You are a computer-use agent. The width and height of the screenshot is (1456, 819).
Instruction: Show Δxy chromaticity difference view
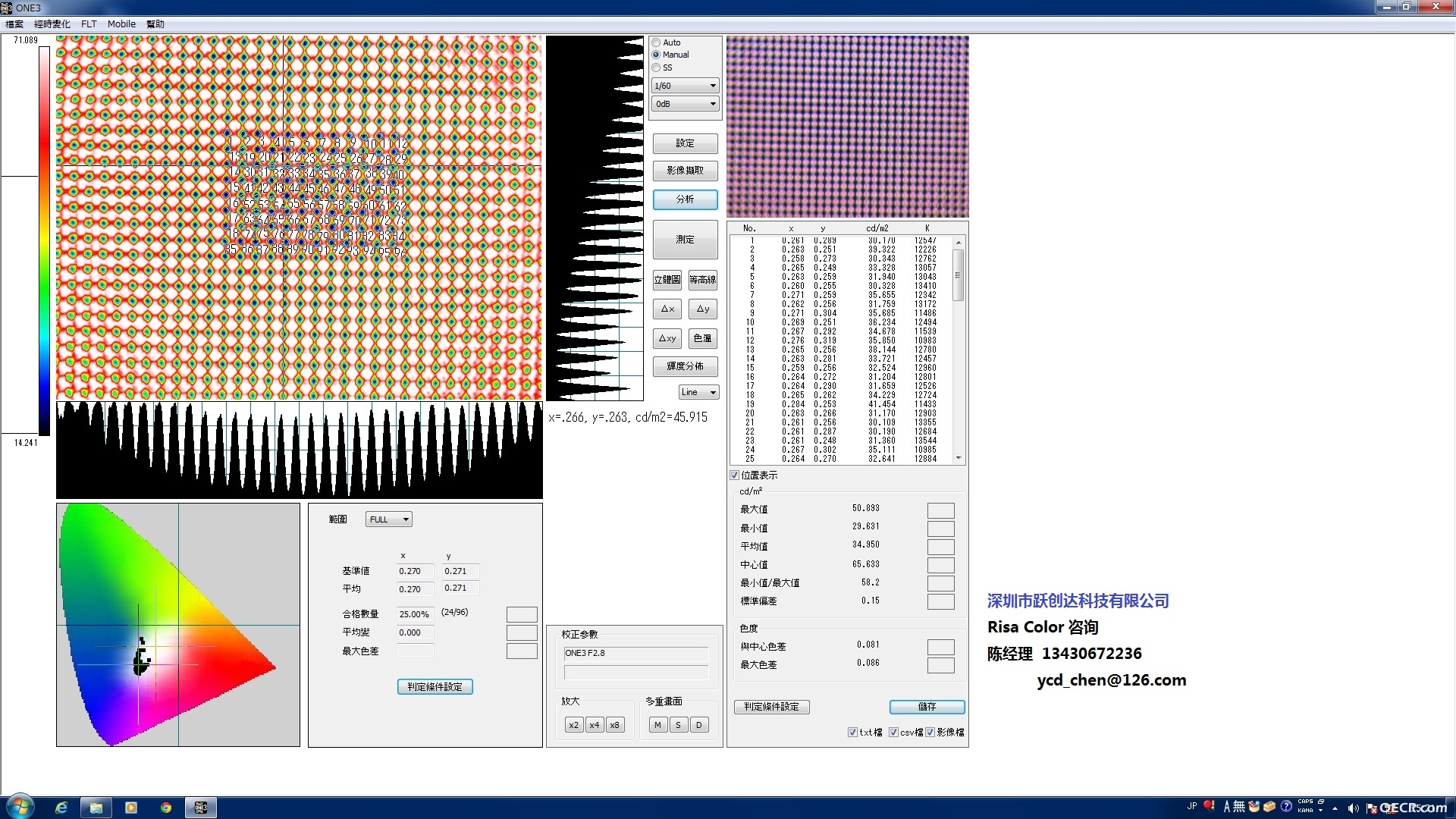pos(667,338)
